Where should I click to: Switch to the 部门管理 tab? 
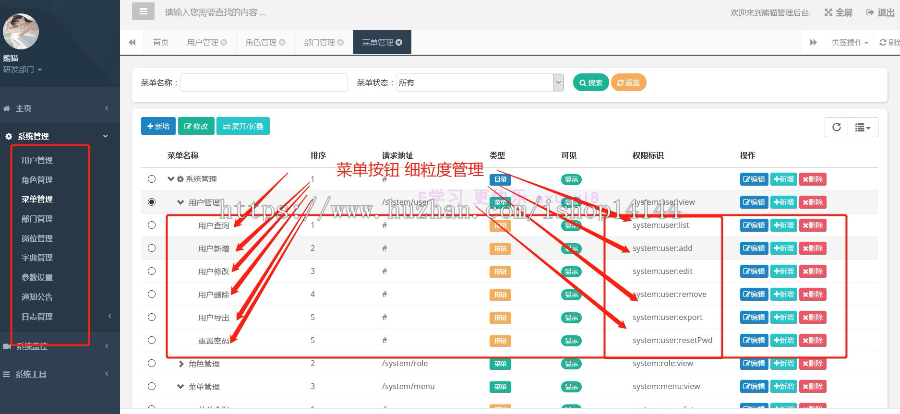pyautogui.click(x=320, y=42)
